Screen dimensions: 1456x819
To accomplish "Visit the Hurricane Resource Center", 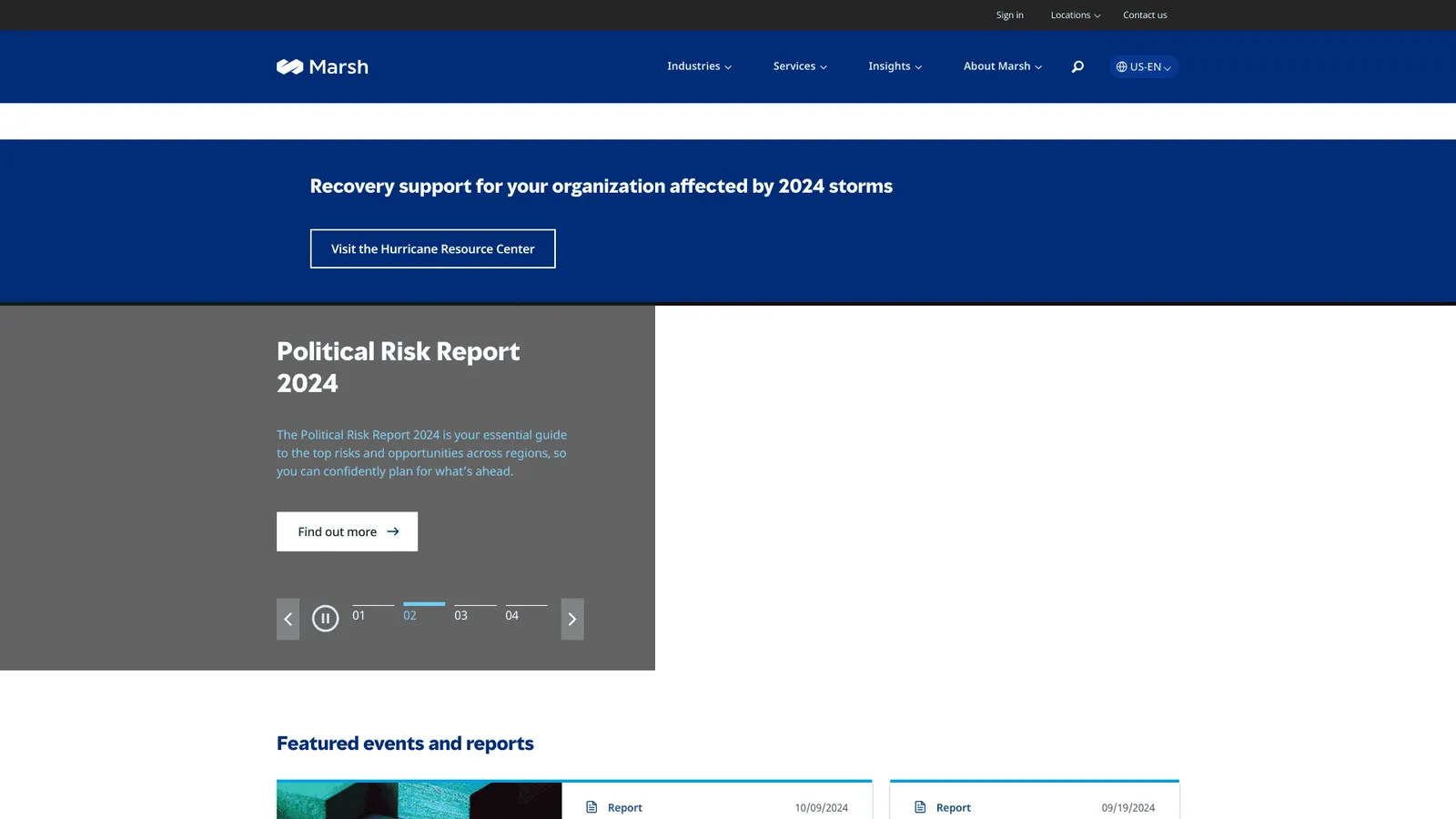I will click(433, 248).
